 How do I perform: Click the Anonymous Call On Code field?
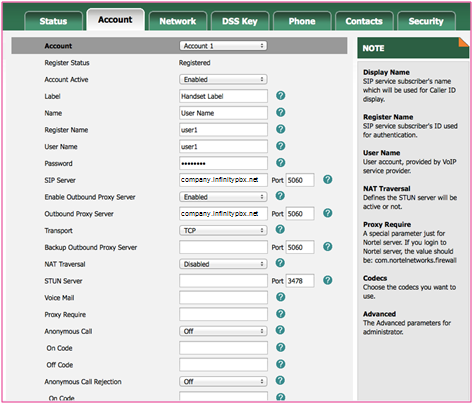(223, 348)
